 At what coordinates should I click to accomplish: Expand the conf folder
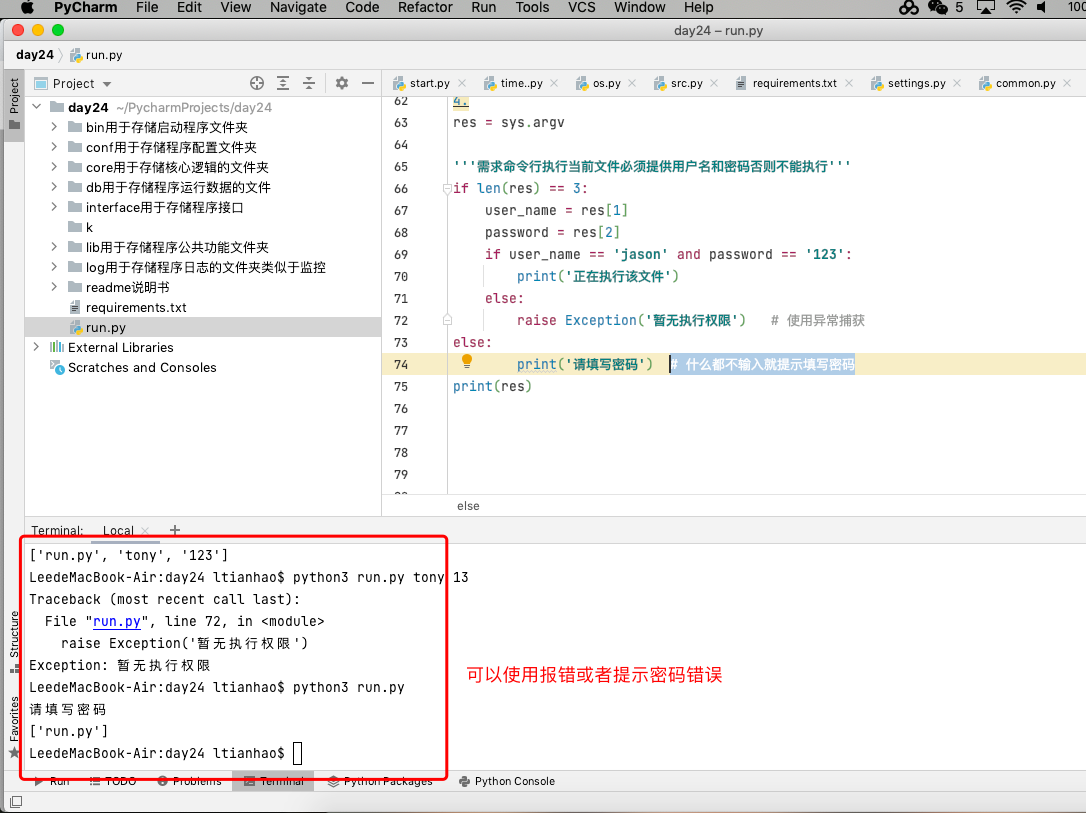coord(54,147)
